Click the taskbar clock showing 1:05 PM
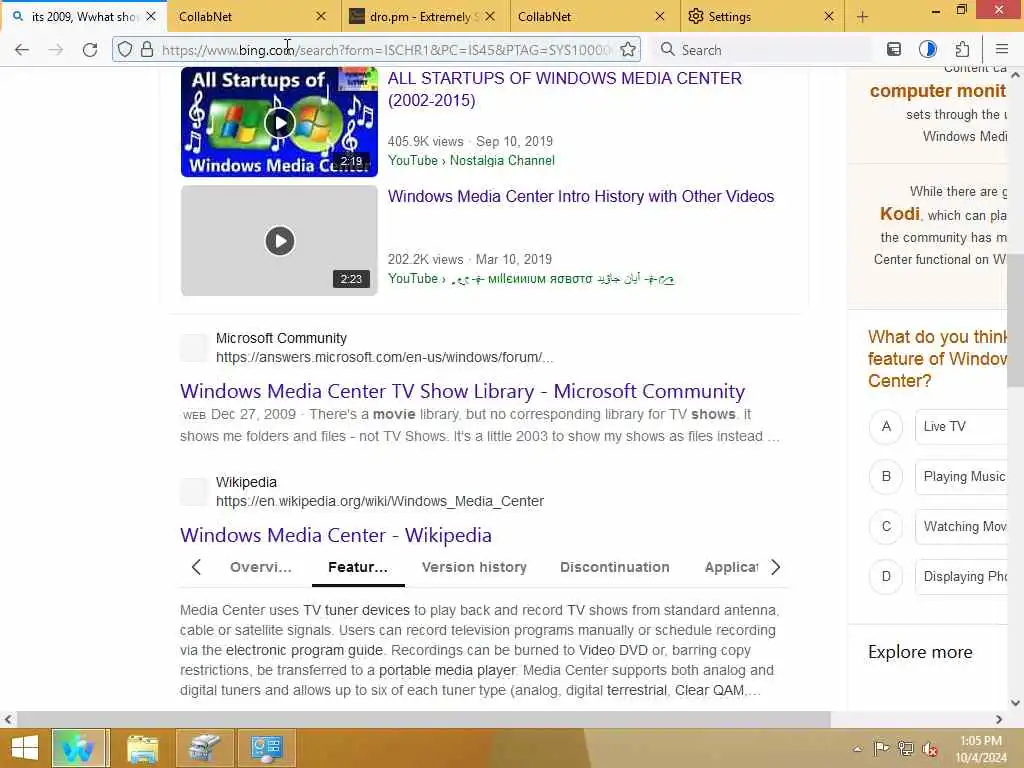The height and width of the screenshot is (768, 1024). (x=981, y=749)
